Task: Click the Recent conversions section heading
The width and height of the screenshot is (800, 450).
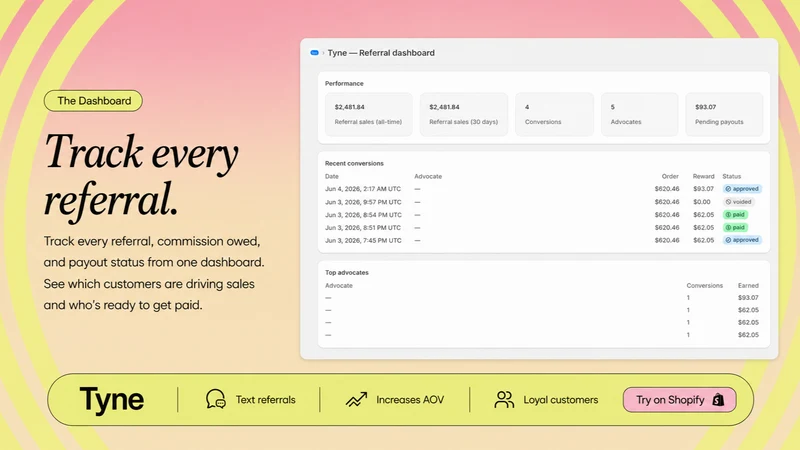Action: point(354,163)
